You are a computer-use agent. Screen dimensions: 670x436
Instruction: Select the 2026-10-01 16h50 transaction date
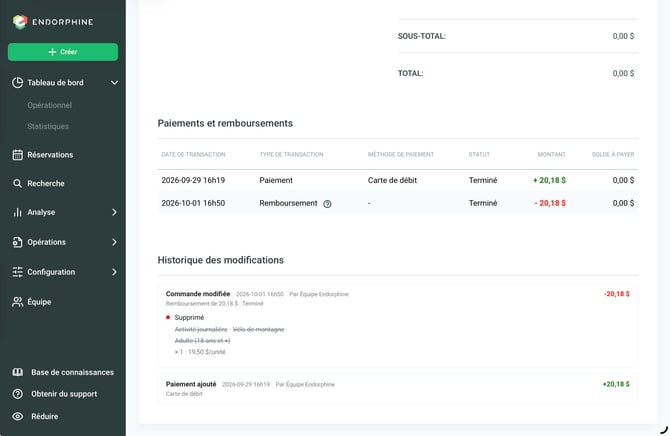coord(193,203)
